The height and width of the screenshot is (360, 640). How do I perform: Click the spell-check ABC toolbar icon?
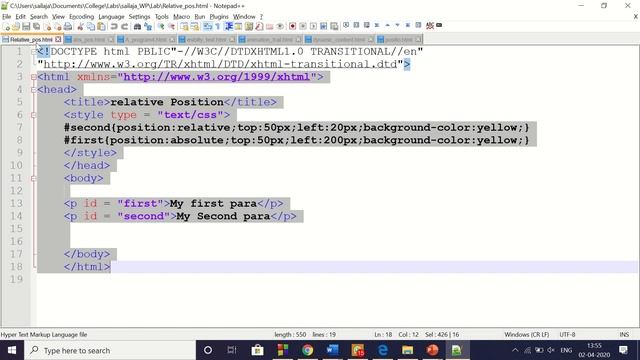click(x=429, y=25)
